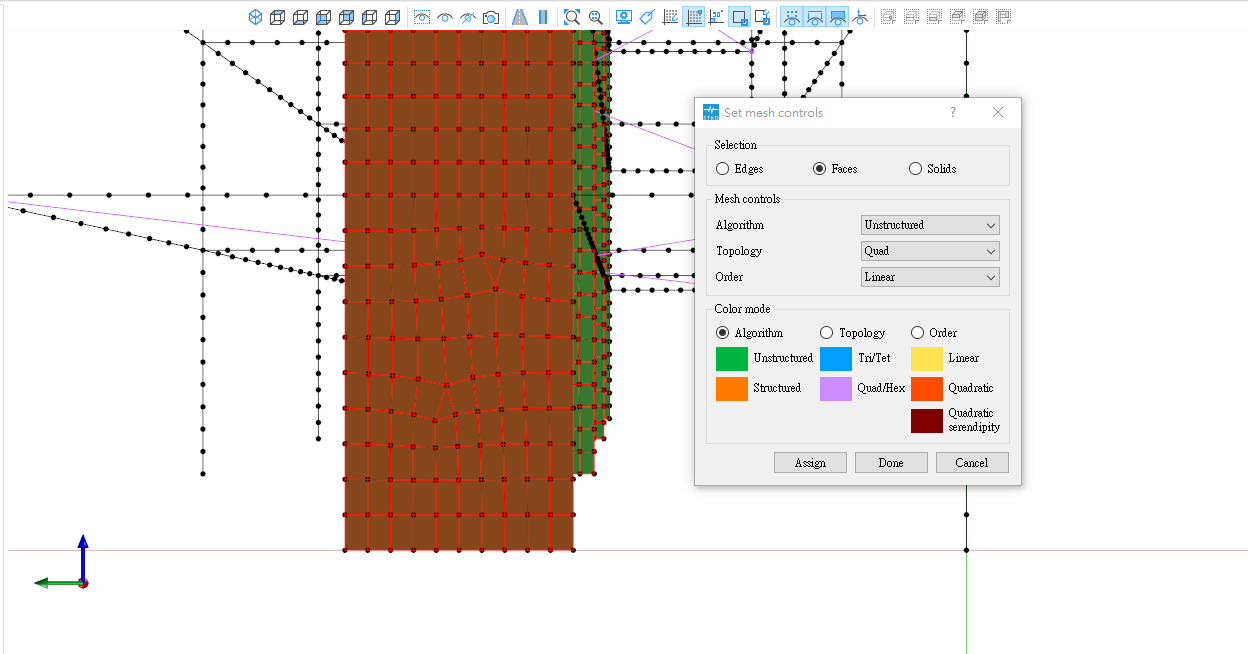The width and height of the screenshot is (1248, 654).
Task: Click the first greyed selection filter box icon
Action: pyautogui.click(x=888, y=17)
